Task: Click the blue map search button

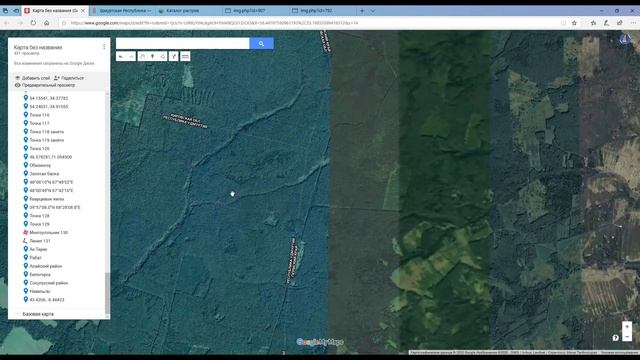Action: [x=261, y=43]
